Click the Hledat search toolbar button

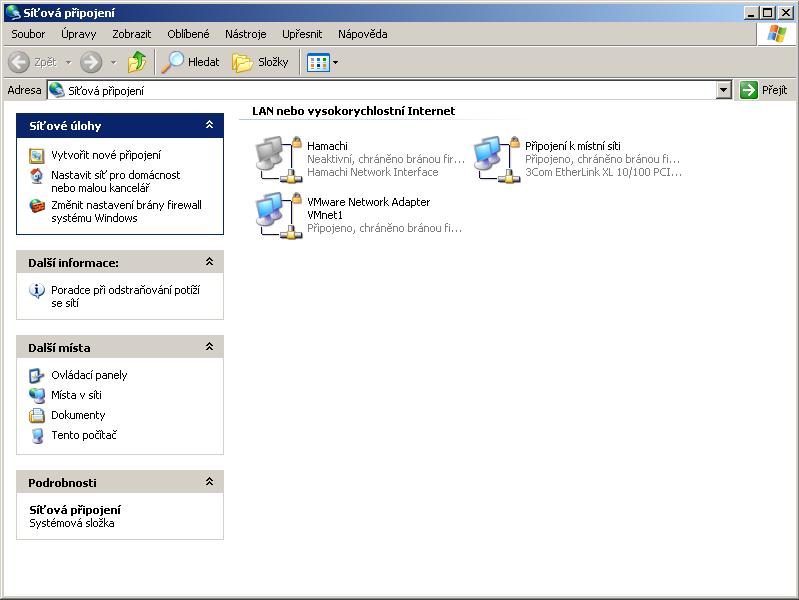[x=192, y=62]
